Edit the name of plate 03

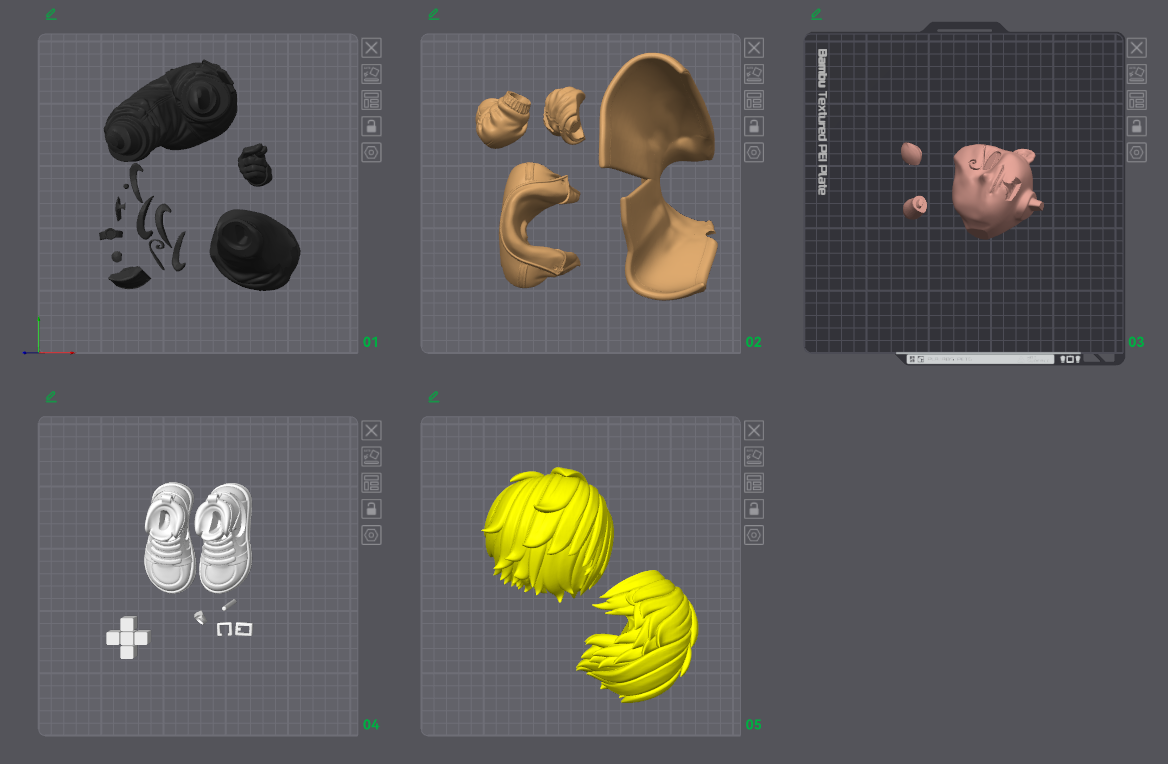(x=816, y=14)
